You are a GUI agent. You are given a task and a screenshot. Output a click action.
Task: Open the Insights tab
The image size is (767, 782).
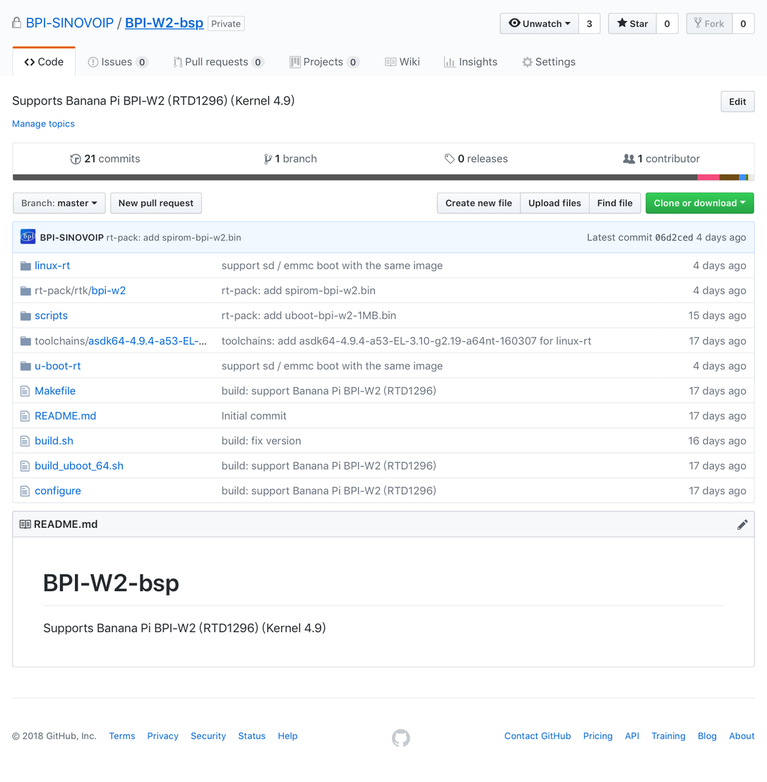(471, 62)
